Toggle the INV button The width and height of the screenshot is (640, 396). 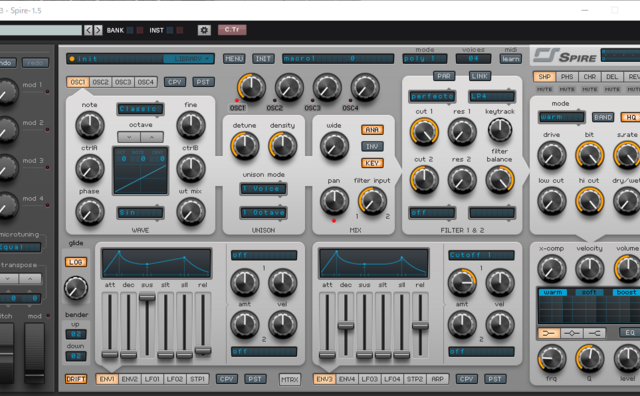pos(372,146)
